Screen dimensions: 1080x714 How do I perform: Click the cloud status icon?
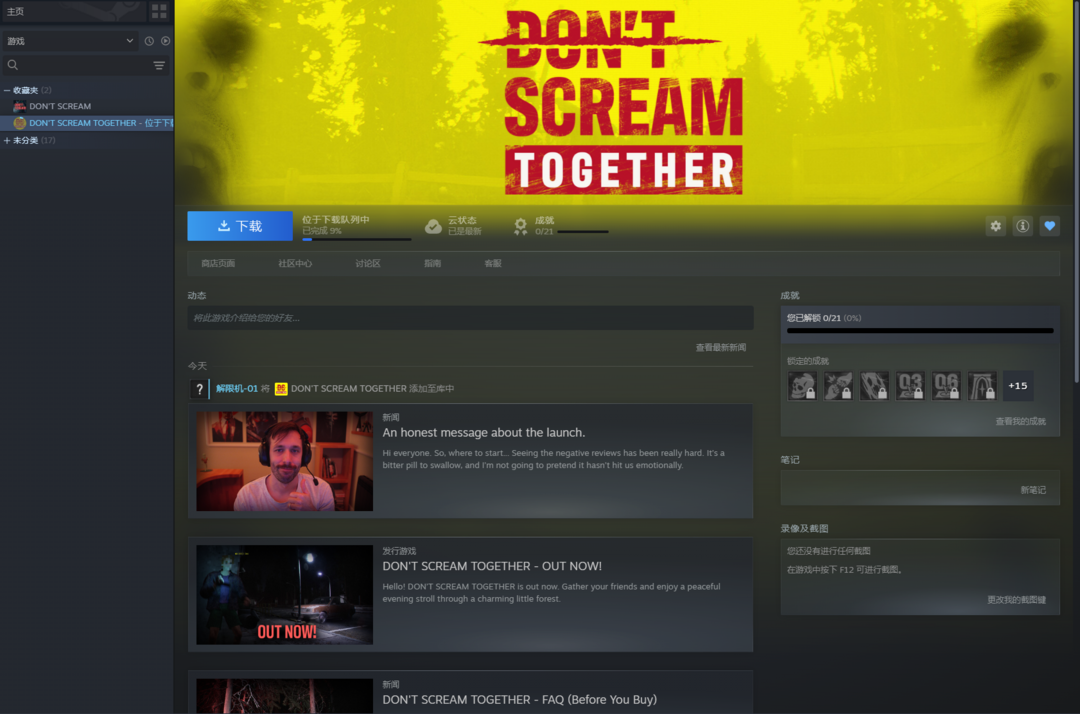click(x=433, y=226)
